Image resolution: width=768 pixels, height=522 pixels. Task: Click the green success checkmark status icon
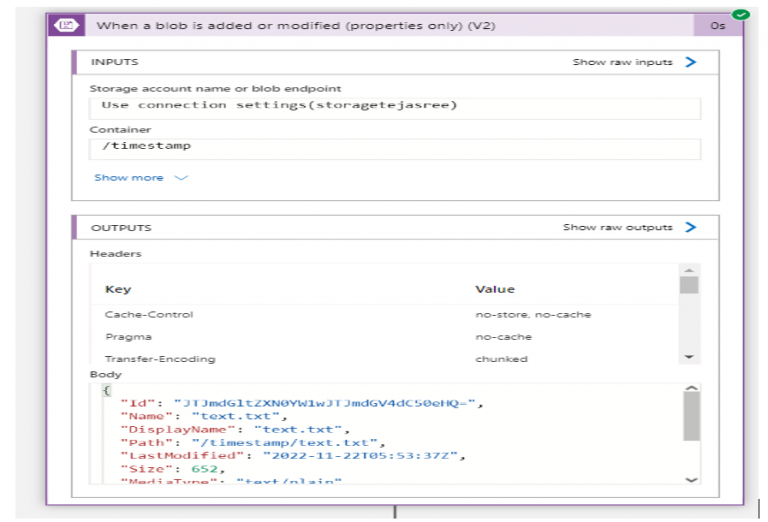[x=739, y=14]
